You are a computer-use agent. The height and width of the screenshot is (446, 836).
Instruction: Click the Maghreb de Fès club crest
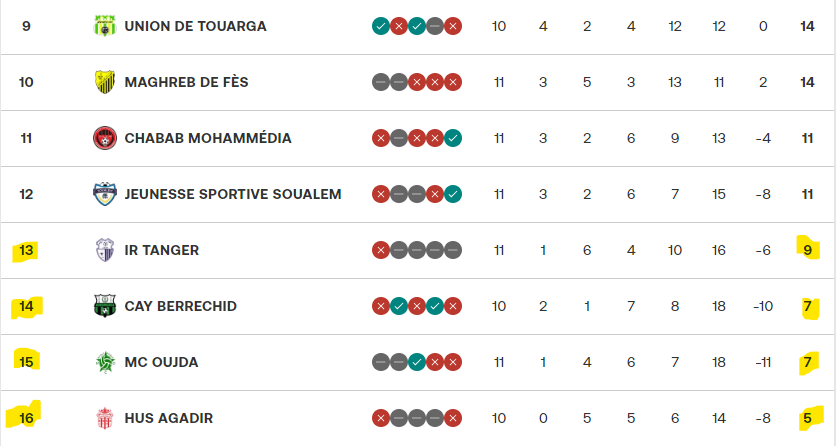104,82
